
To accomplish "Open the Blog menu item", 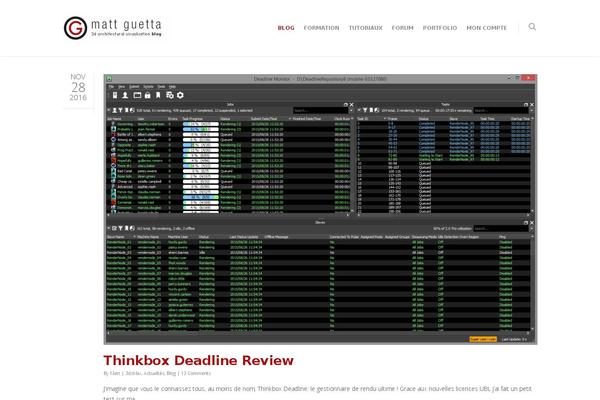I will [285, 28].
